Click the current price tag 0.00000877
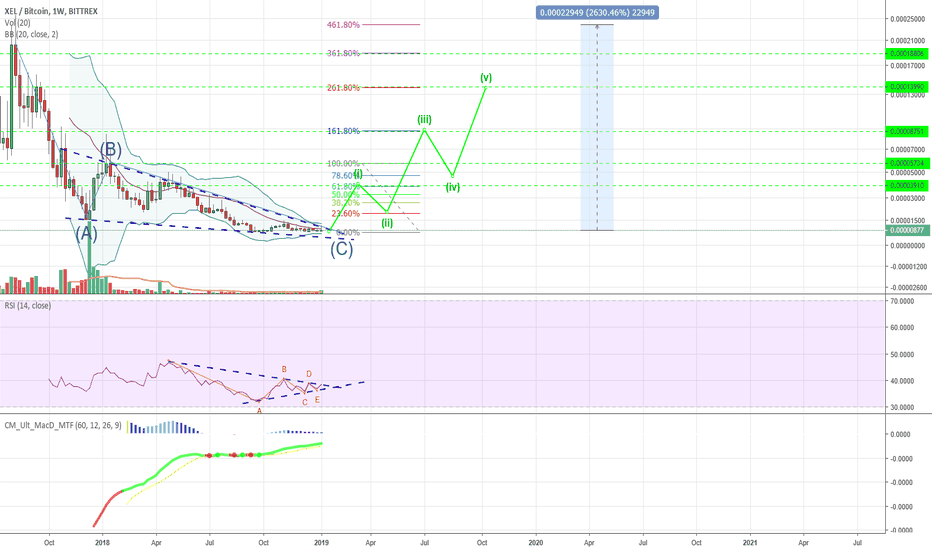The width and height of the screenshot is (932, 550). (906, 230)
